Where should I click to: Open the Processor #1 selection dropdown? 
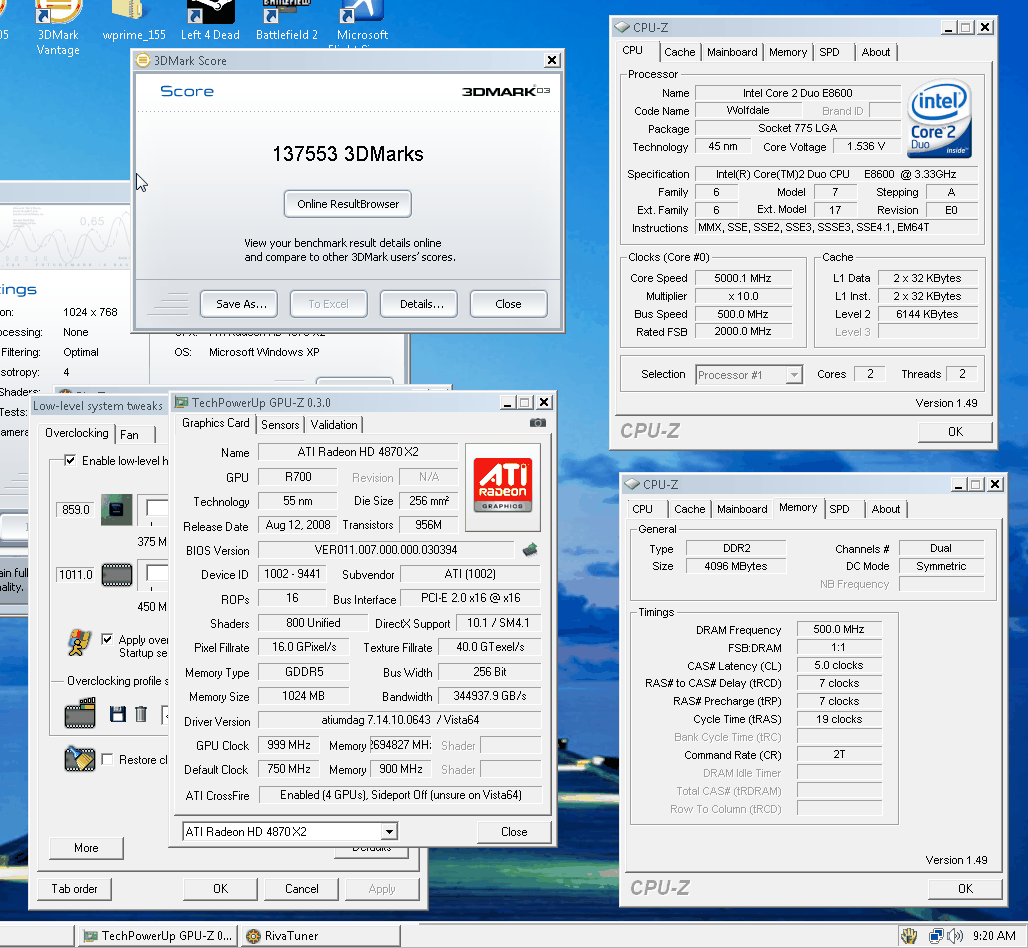(x=794, y=374)
